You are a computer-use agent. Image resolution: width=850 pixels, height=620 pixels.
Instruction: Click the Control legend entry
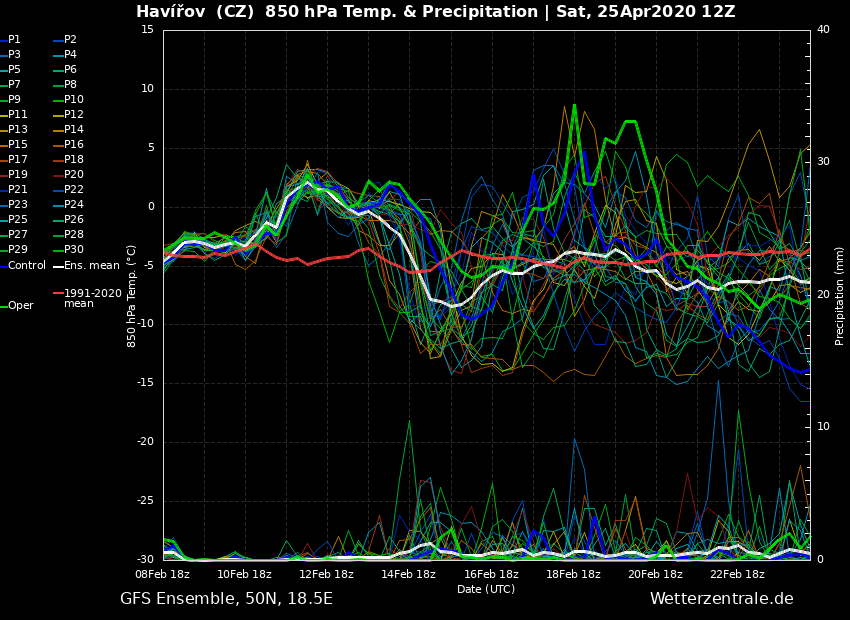(x=27, y=265)
